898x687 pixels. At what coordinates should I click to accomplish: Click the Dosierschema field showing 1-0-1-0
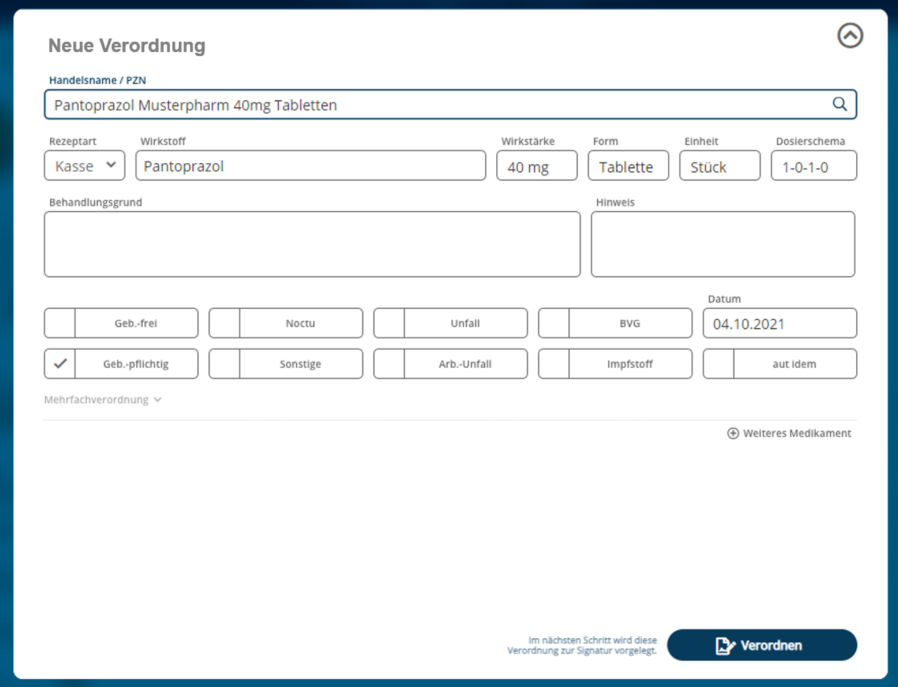tap(814, 166)
